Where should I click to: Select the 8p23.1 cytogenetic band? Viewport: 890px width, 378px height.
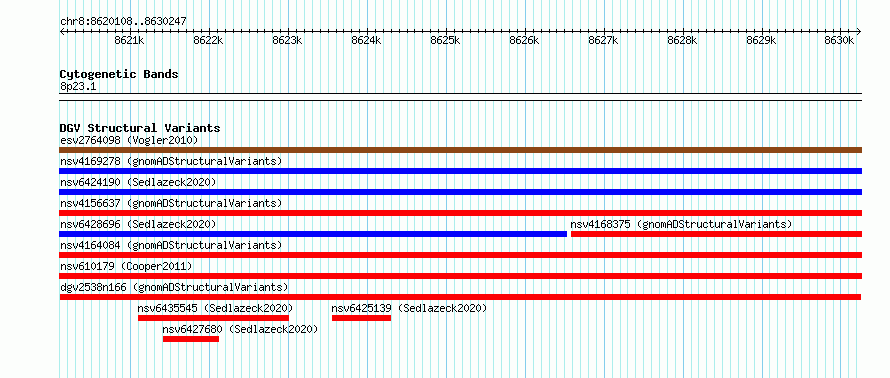461,96
